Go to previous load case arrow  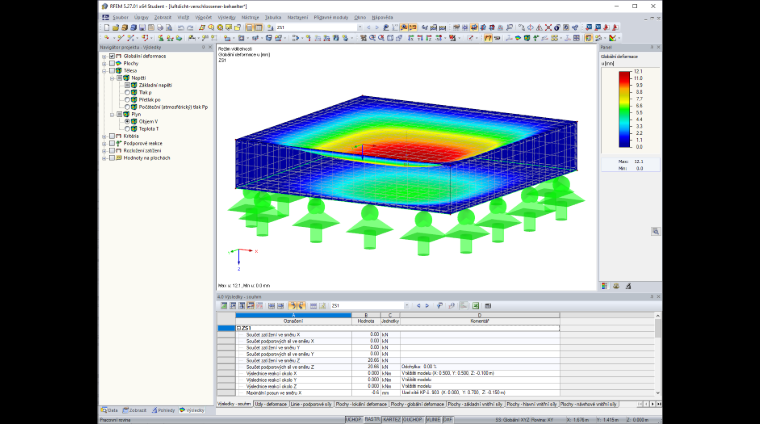[x=368, y=28]
